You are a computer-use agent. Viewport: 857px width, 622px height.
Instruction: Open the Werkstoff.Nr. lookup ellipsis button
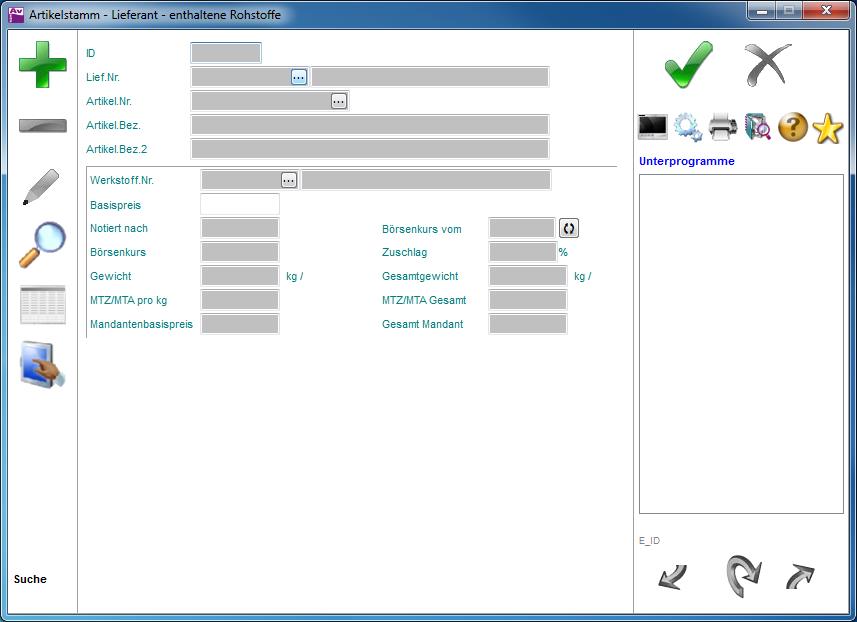[289, 180]
